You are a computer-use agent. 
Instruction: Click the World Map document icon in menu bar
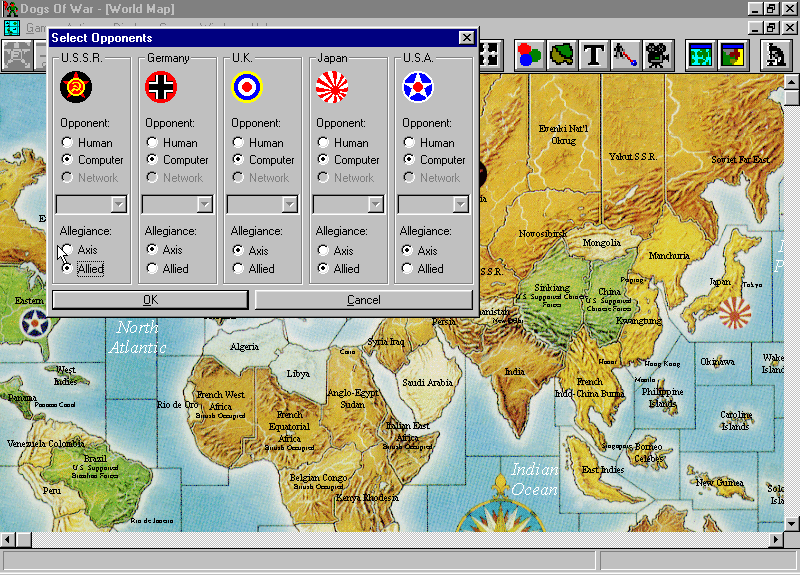12,27
